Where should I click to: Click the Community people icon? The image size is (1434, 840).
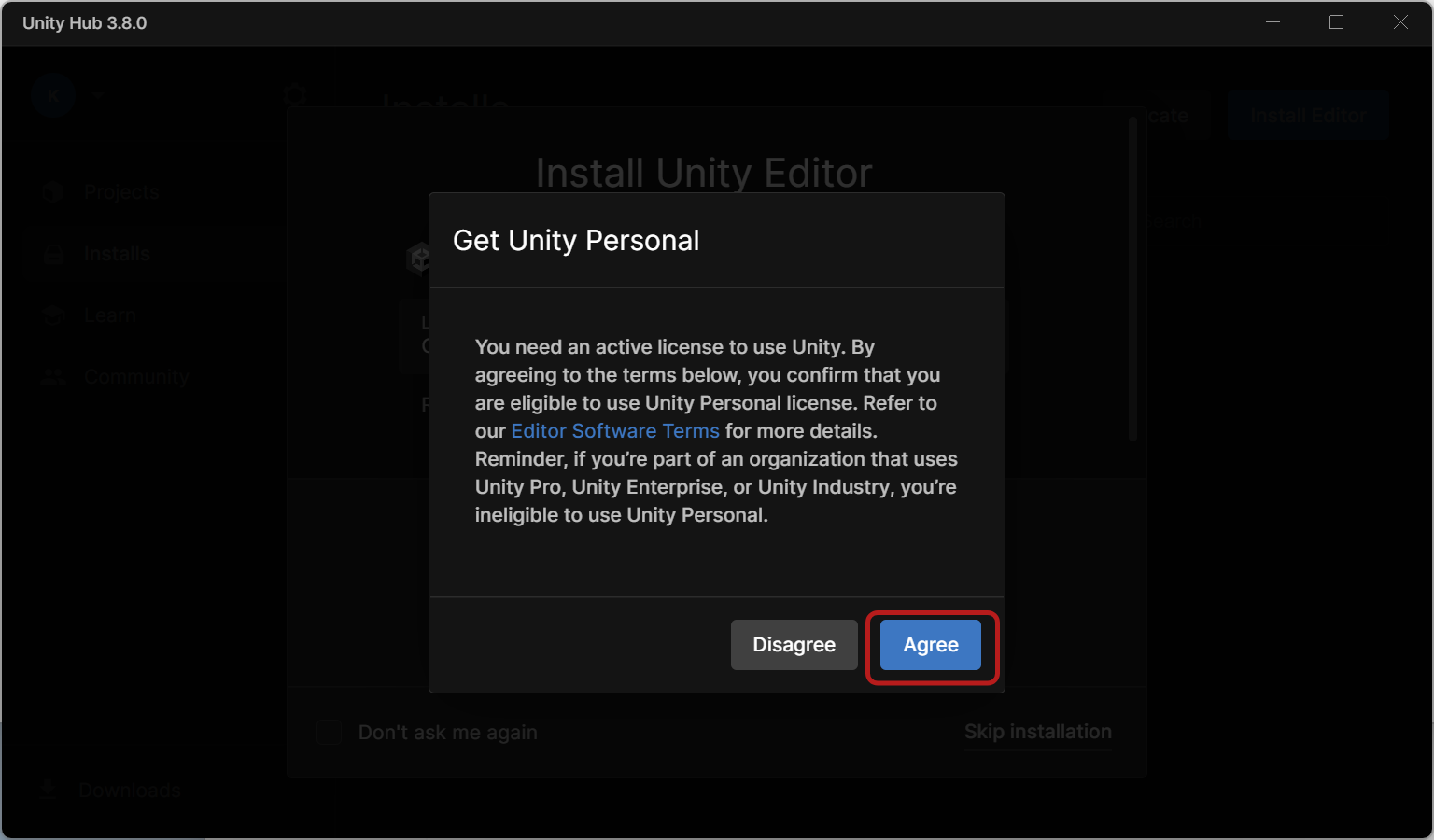pyautogui.click(x=53, y=377)
